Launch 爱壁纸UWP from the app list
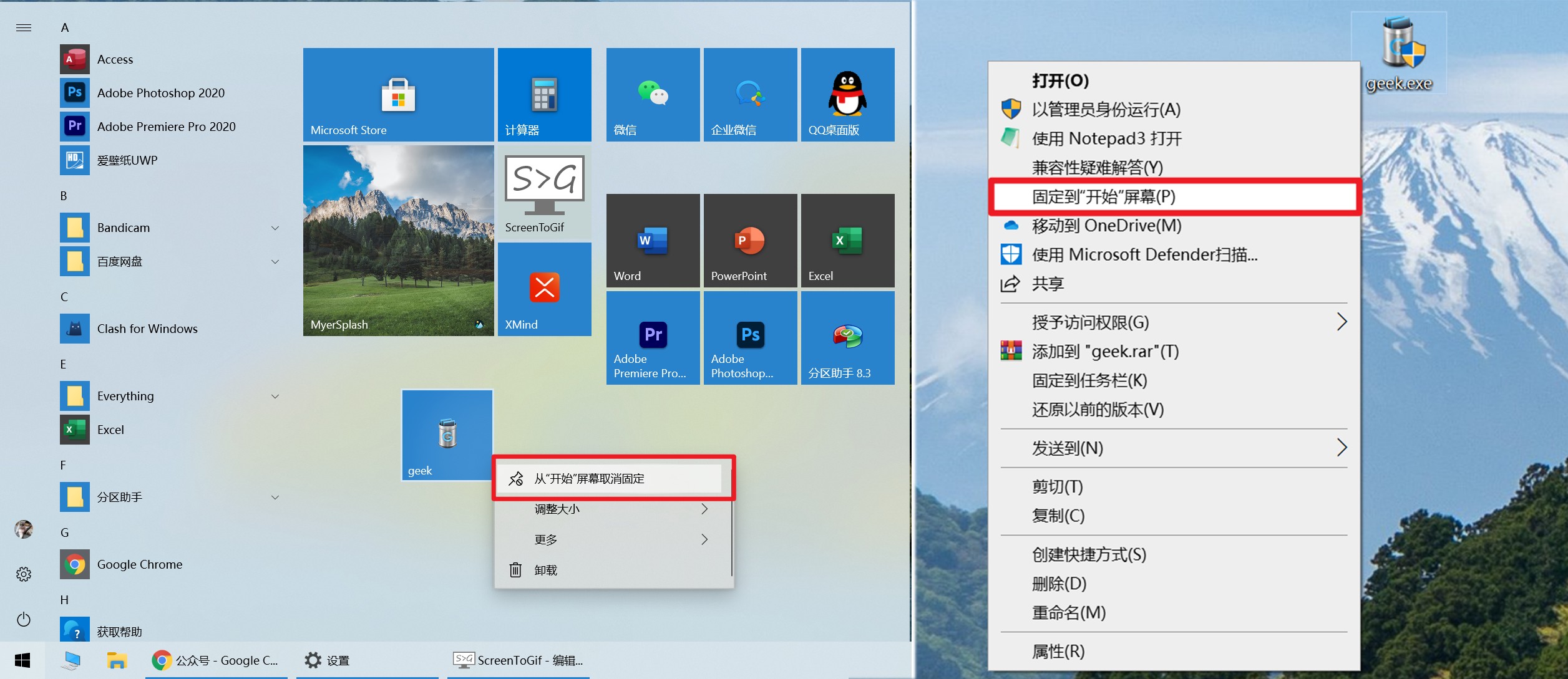The image size is (1568, 679). (172, 160)
